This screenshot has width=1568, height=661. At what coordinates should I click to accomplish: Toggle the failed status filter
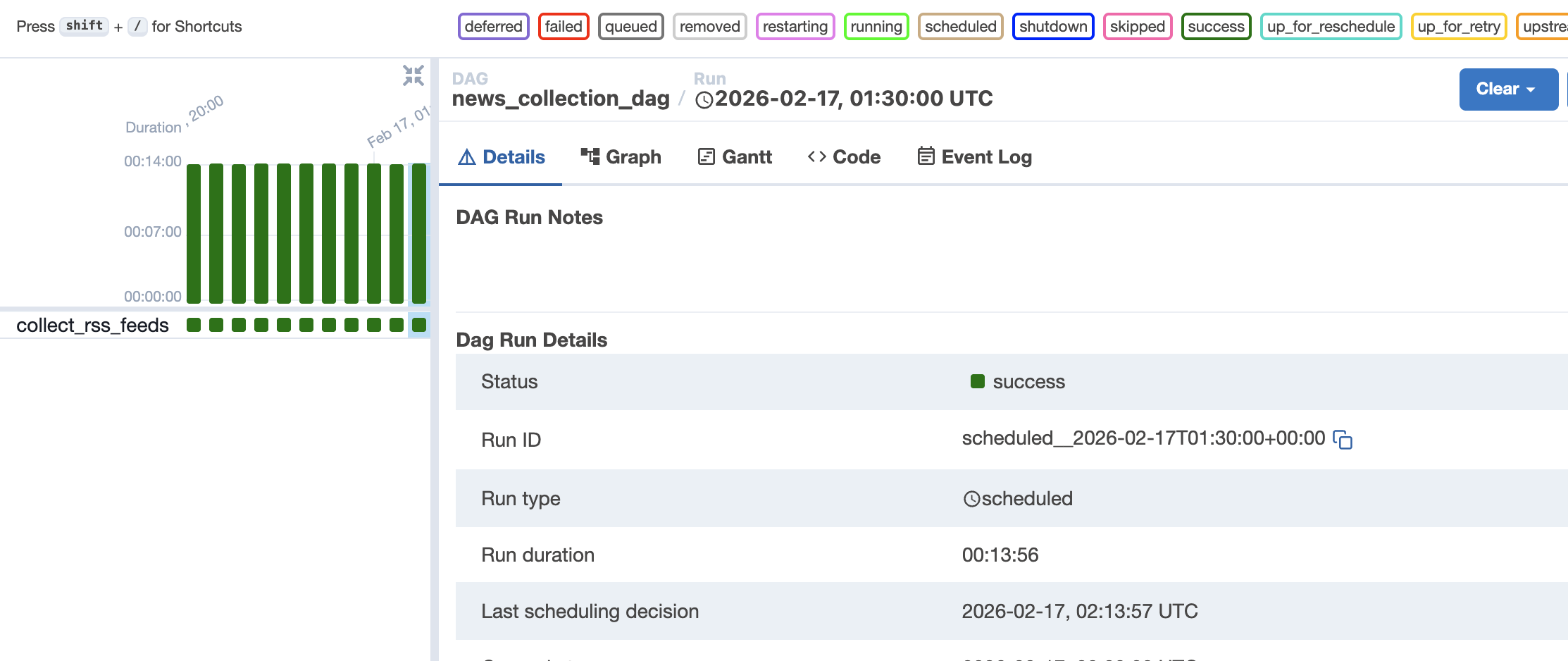coord(564,27)
